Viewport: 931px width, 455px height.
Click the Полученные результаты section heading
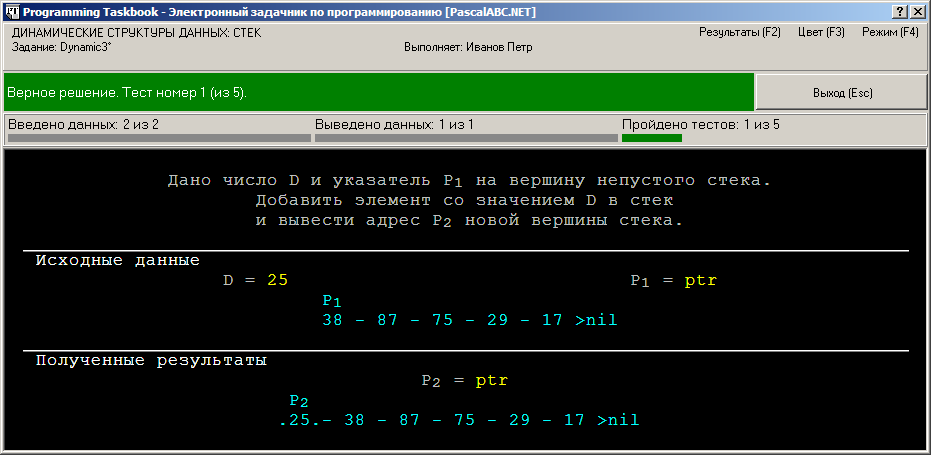click(151, 361)
